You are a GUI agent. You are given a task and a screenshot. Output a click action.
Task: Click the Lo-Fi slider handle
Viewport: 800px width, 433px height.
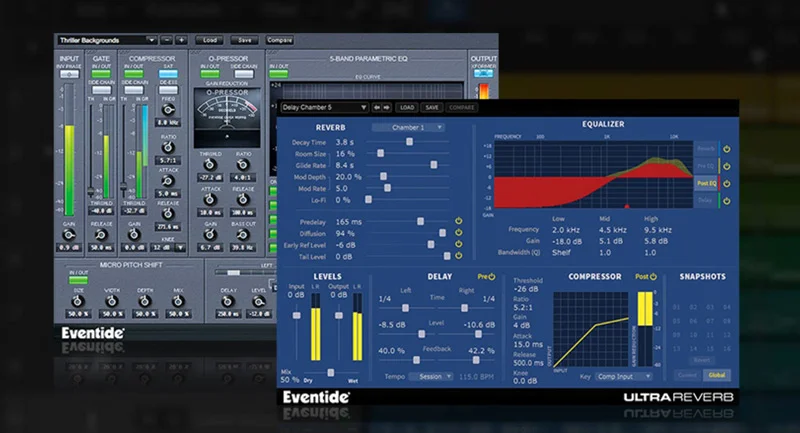tap(368, 199)
